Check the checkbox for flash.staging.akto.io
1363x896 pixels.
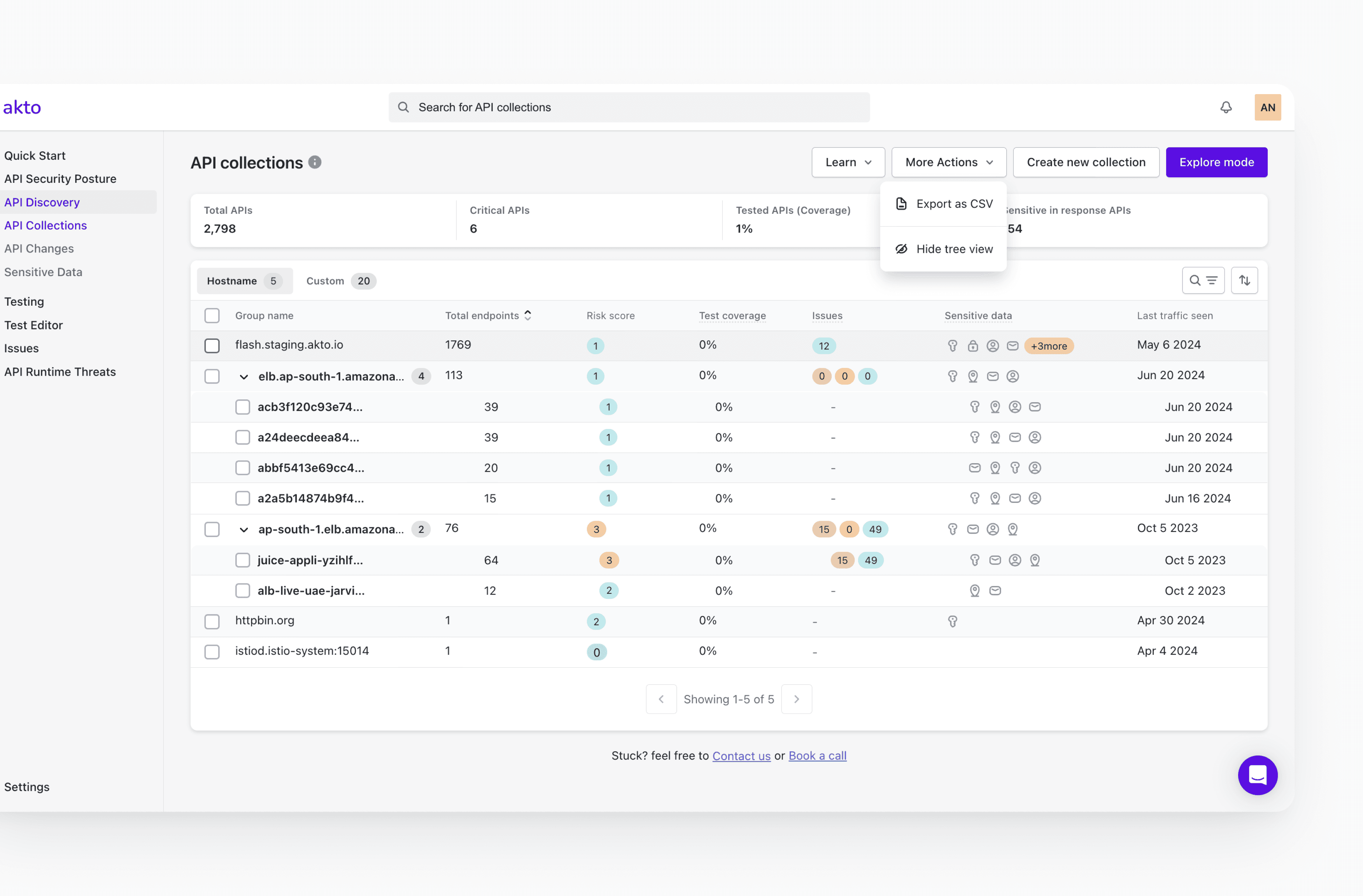(x=212, y=345)
